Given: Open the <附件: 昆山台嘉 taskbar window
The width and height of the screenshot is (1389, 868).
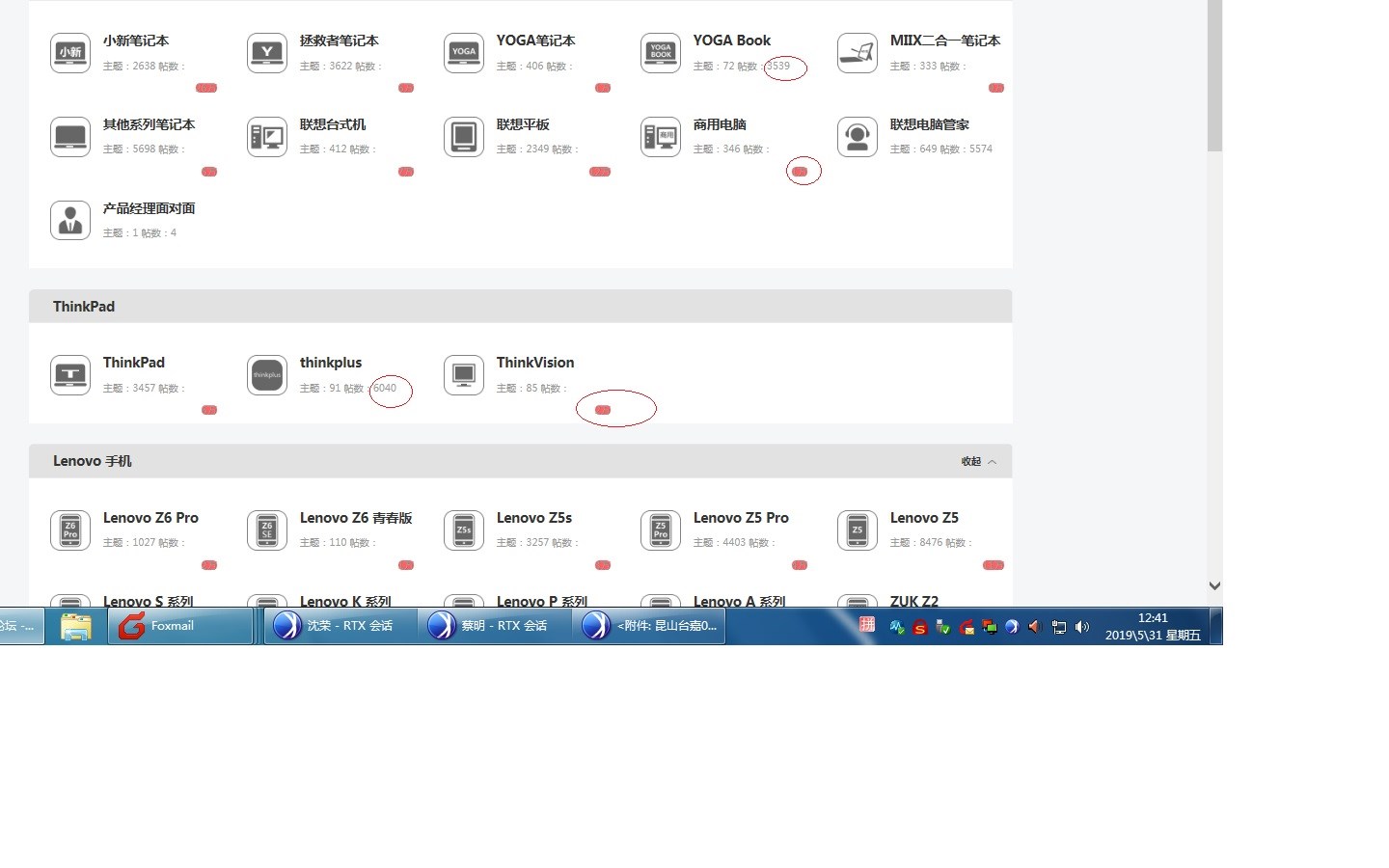Looking at the screenshot, I should 651,626.
